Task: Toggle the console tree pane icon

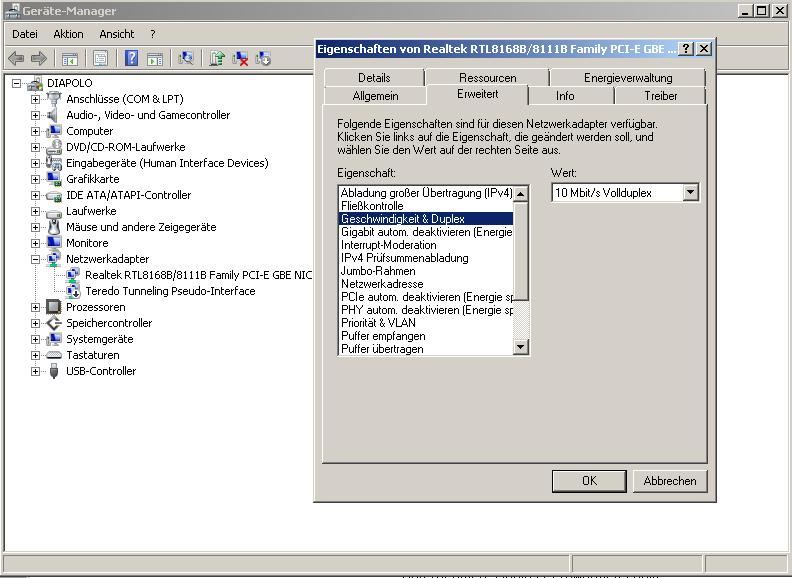Action: pyautogui.click(x=70, y=59)
